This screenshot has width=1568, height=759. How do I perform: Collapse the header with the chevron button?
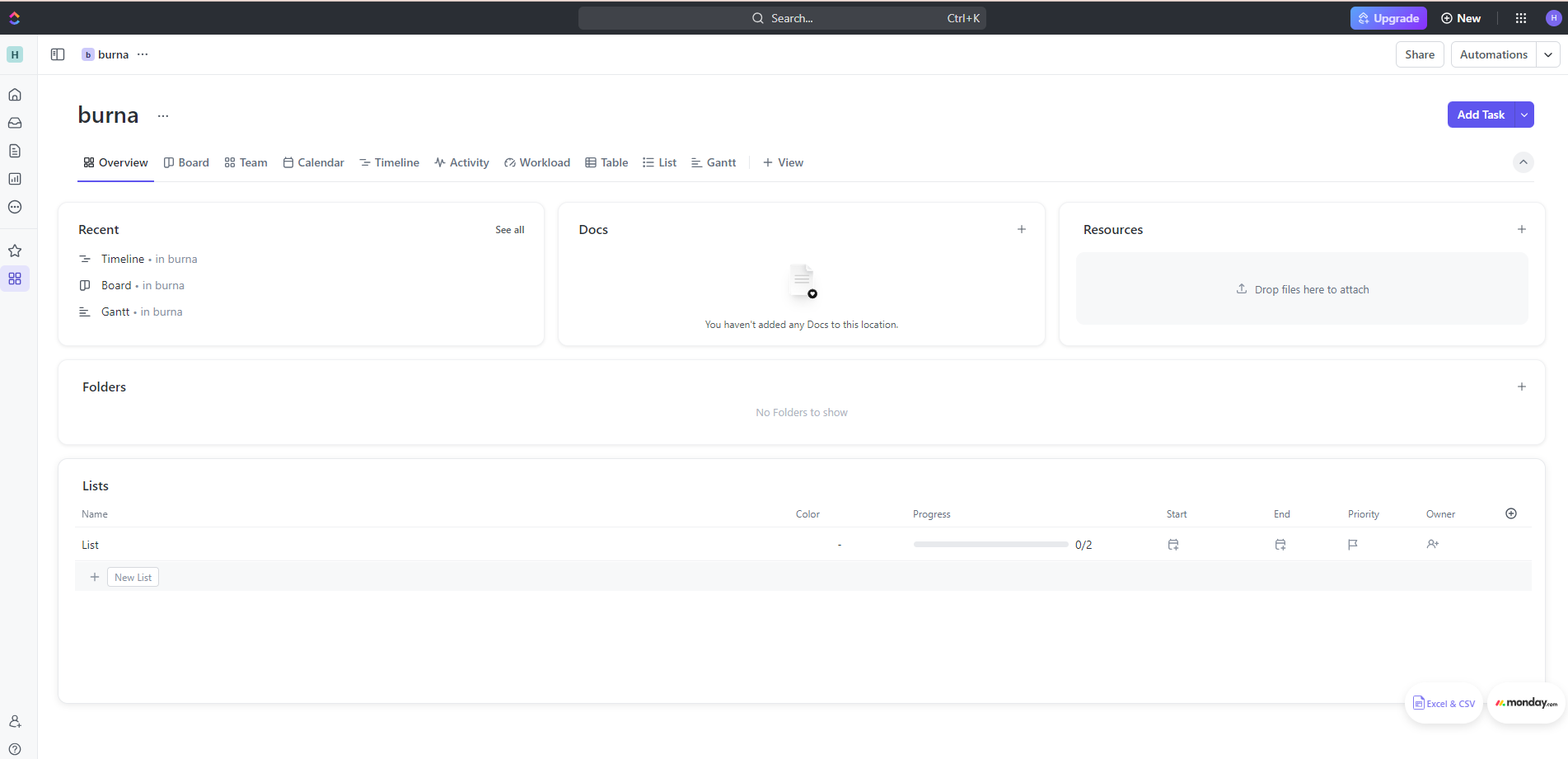click(1524, 162)
